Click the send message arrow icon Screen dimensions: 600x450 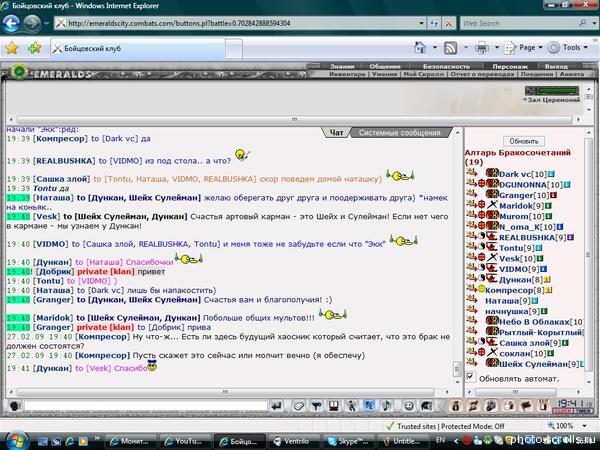tap(277, 405)
